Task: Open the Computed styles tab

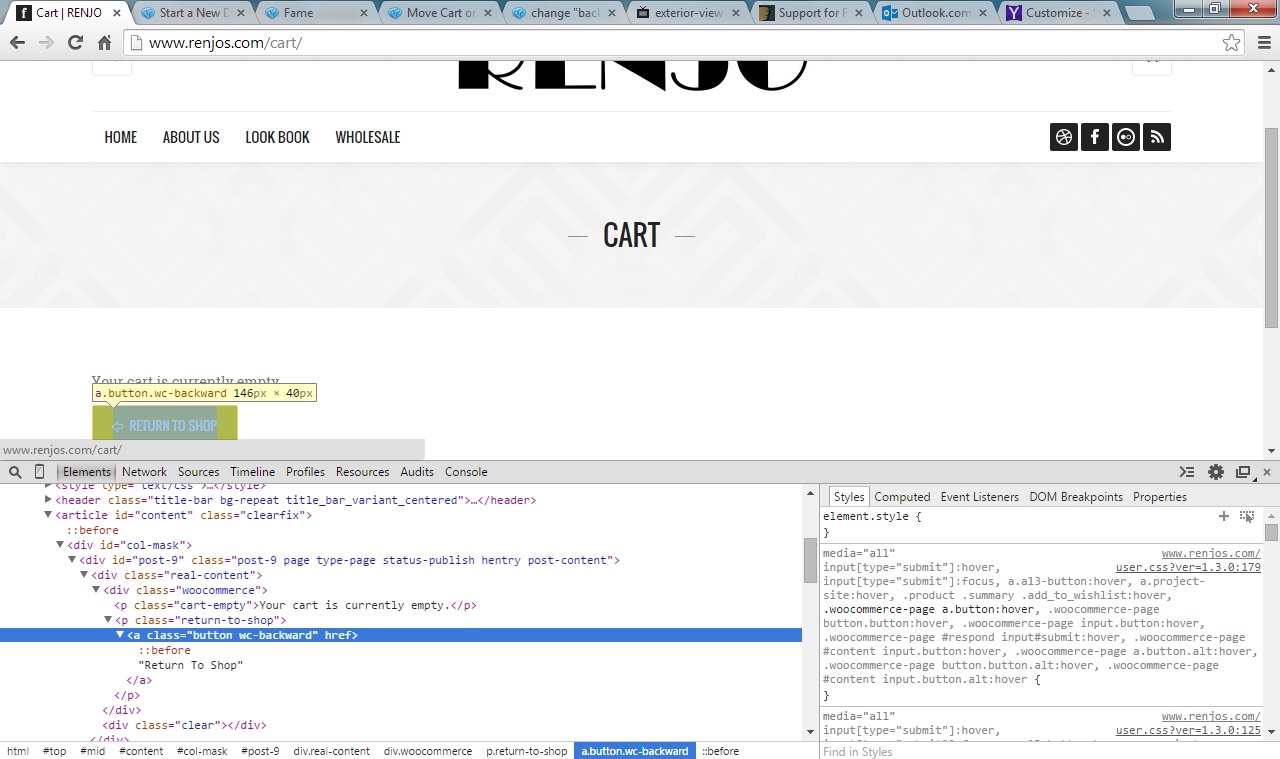Action: tap(902, 497)
